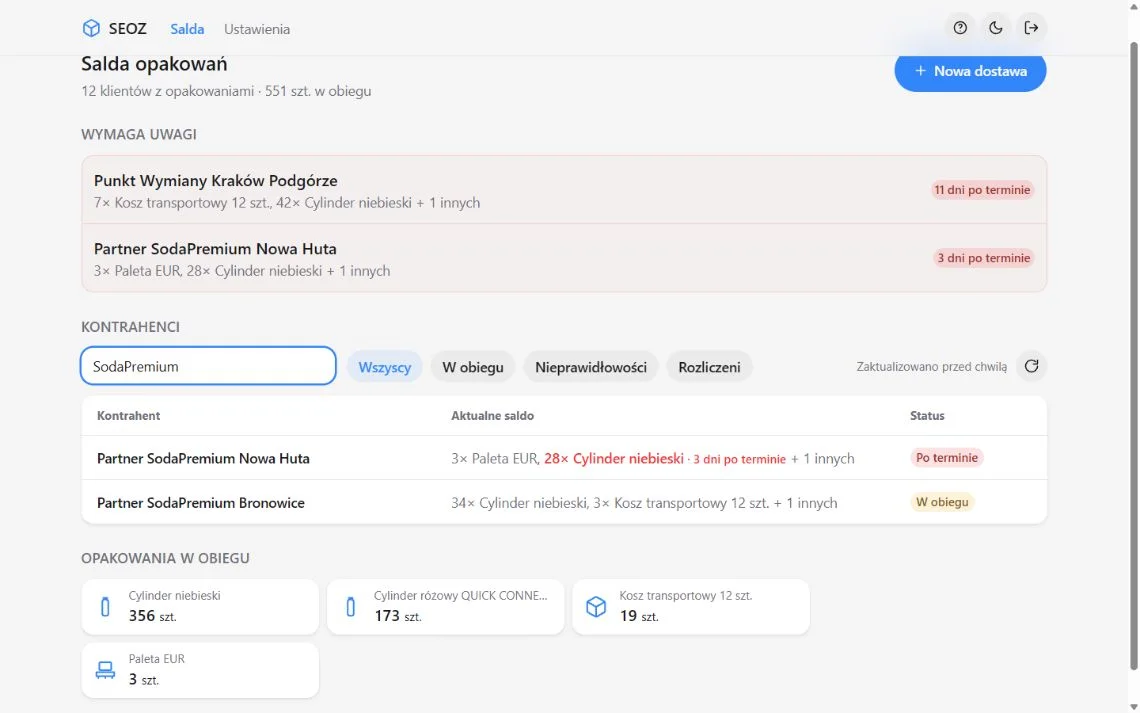
Task: Click the 11 dni po terminie badge
Action: tap(982, 190)
